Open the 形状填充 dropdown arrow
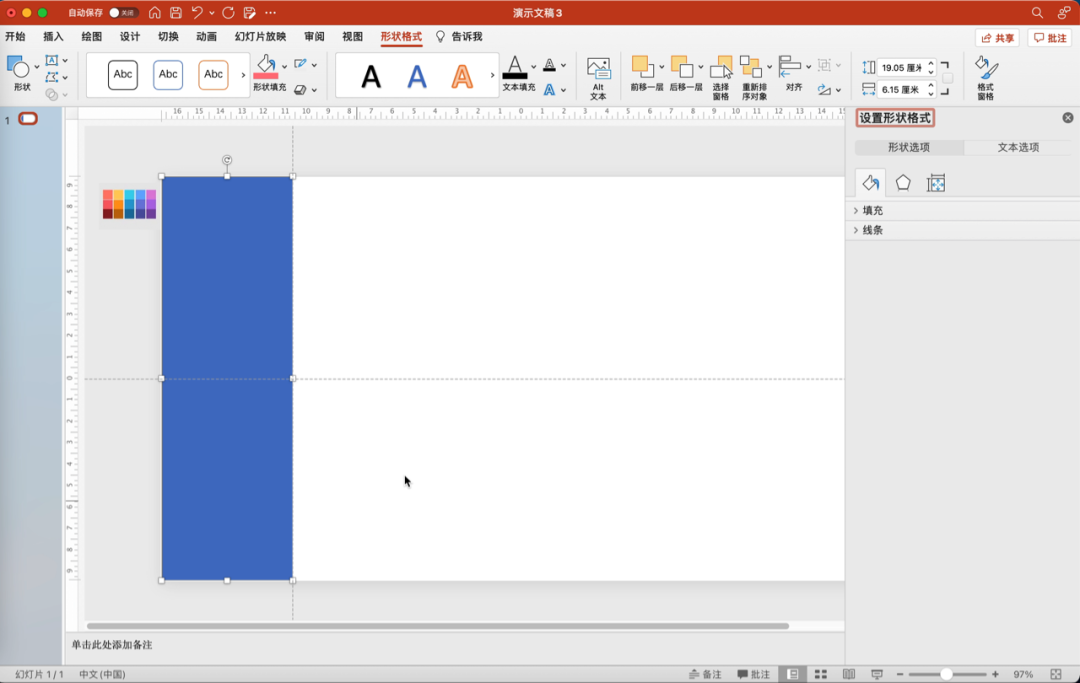Screen dimensions: 1080x683 pyautogui.click(x=284, y=67)
